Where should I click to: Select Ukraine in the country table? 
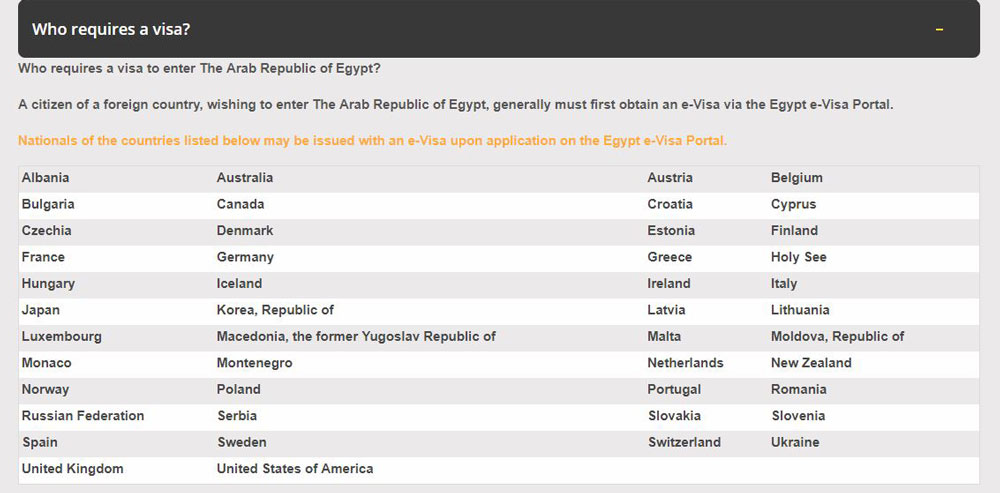795,442
